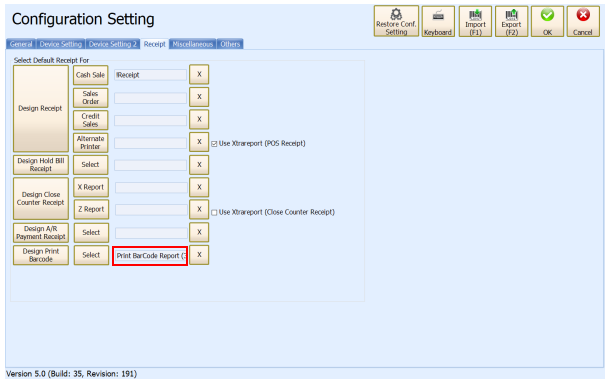This screenshot has height=386, width=608.
Task: Click the red Cancel icon button
Action: tap(583, 21)
